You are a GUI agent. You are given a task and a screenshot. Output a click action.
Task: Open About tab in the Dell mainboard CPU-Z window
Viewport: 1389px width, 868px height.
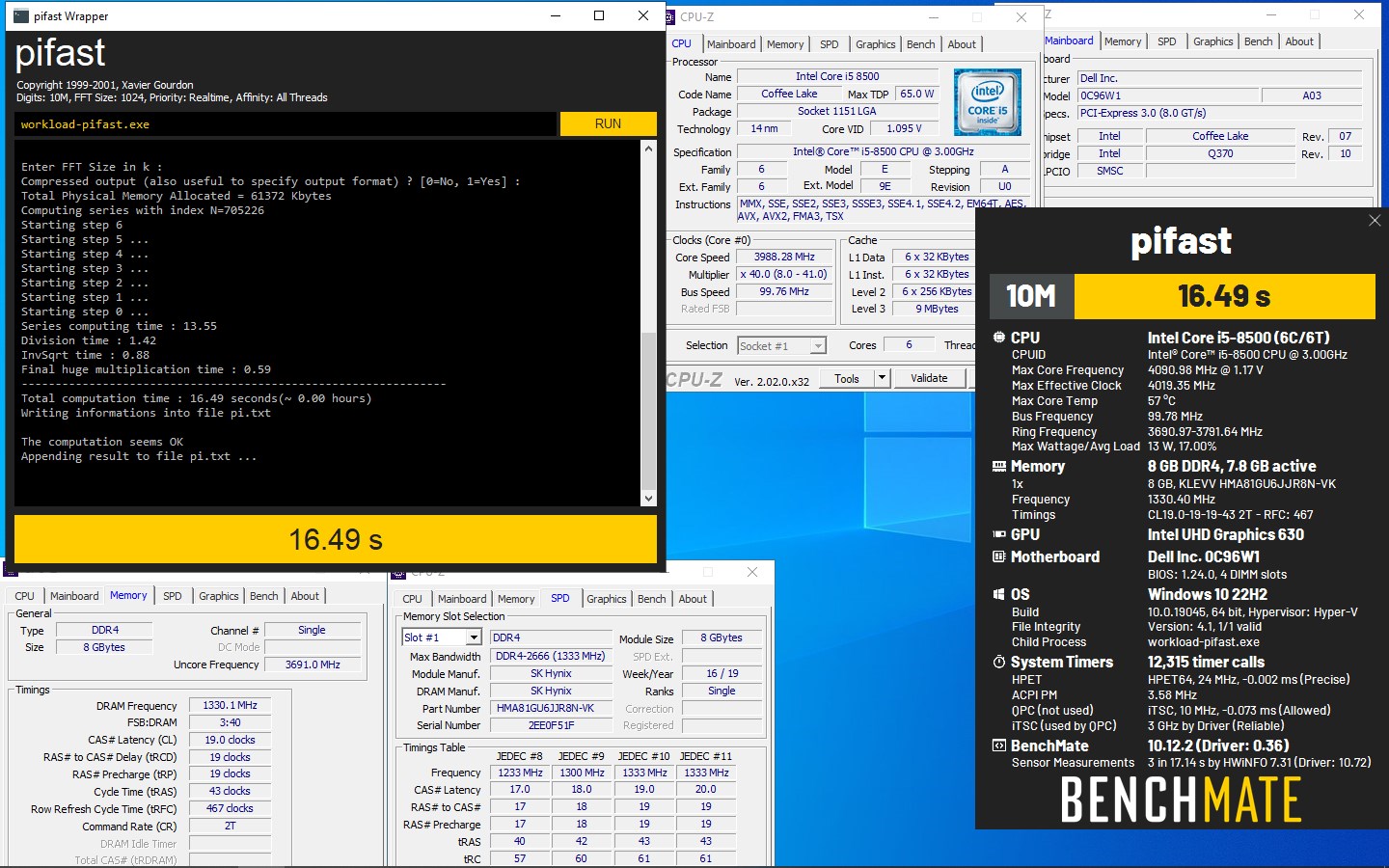coord(1299,41)
